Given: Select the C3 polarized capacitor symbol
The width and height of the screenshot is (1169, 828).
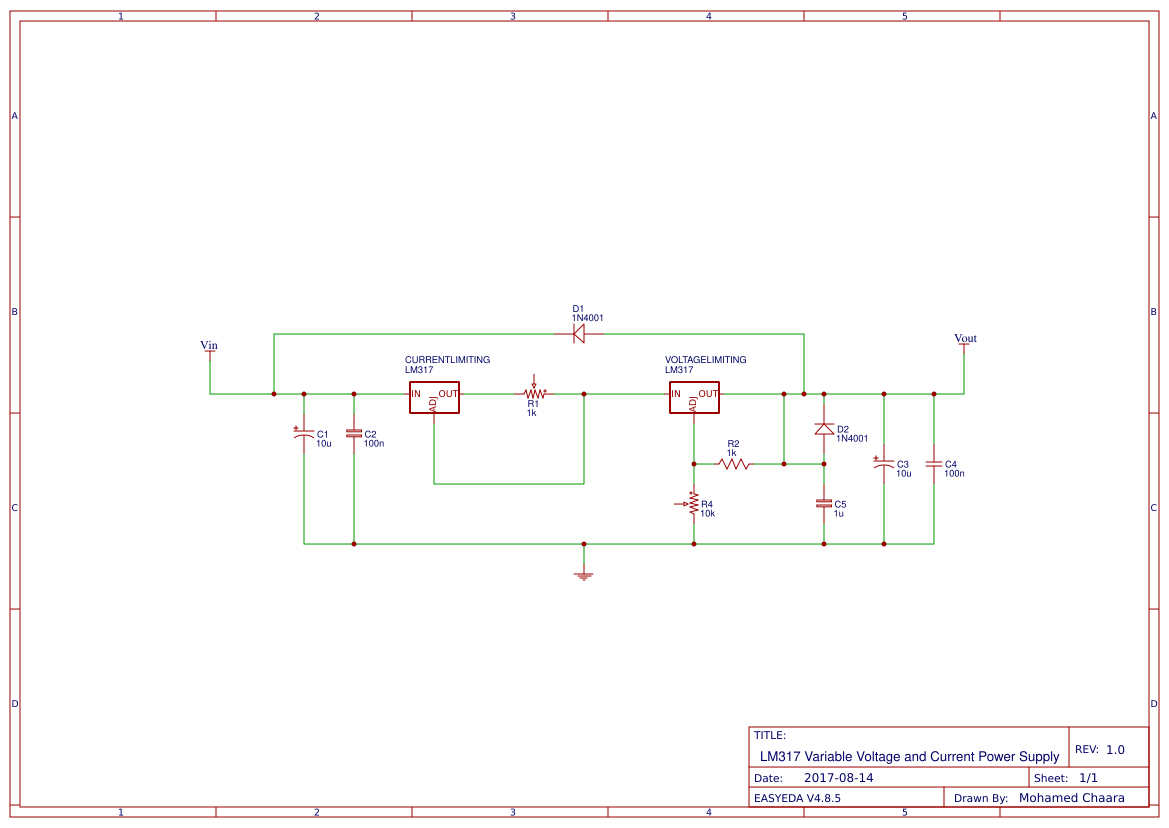Looking at the screenshot, I should [883, 463].
